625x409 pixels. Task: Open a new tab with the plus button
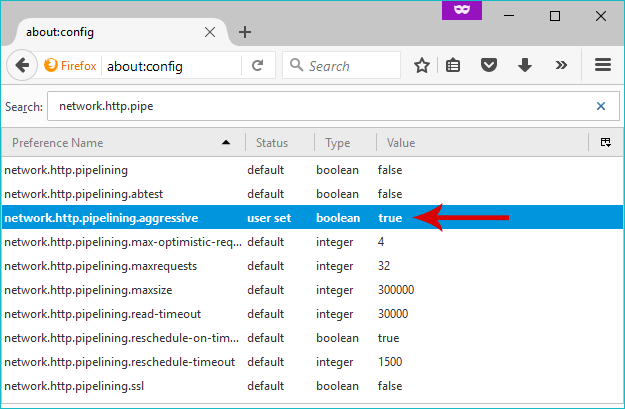(245, 32)
